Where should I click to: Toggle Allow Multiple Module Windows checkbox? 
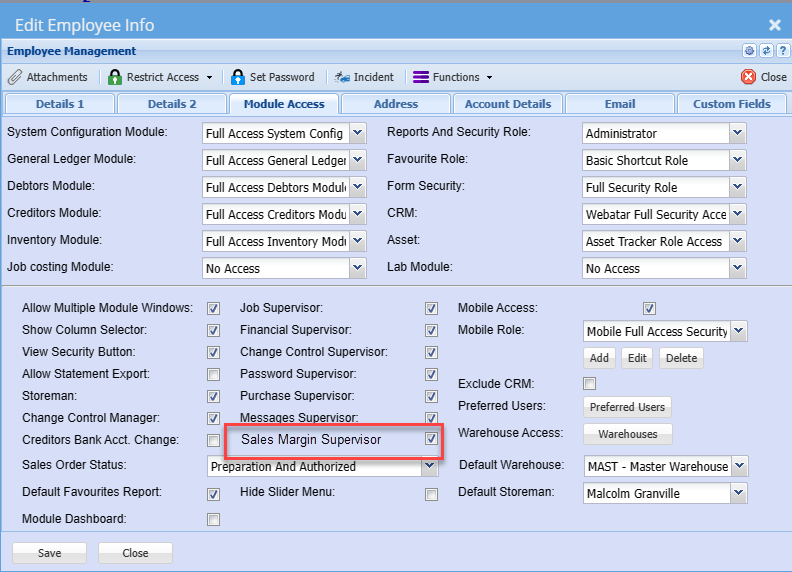click(214, 308)
